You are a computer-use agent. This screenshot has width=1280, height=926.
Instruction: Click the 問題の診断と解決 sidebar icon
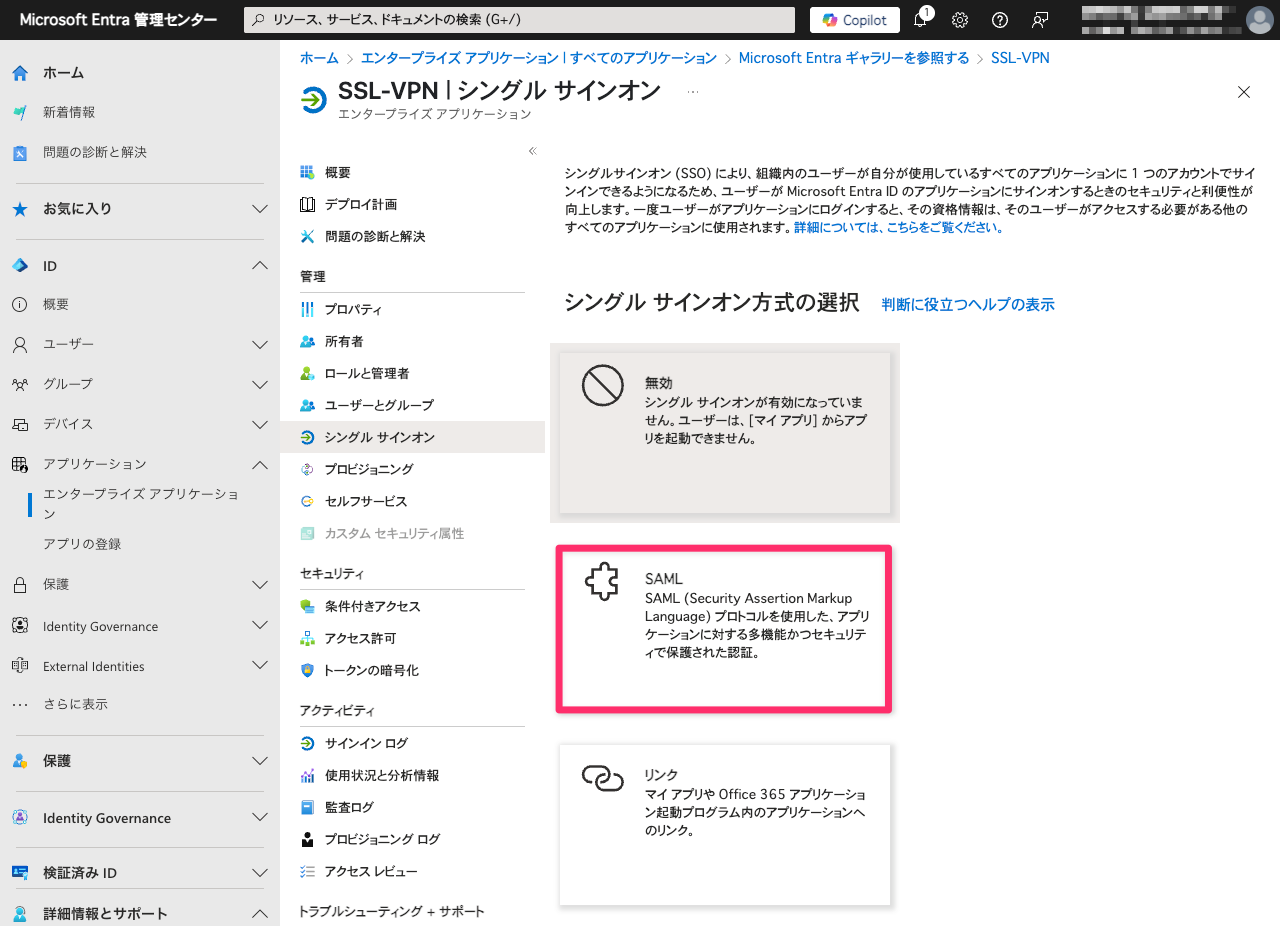click(x=20, y=153)
